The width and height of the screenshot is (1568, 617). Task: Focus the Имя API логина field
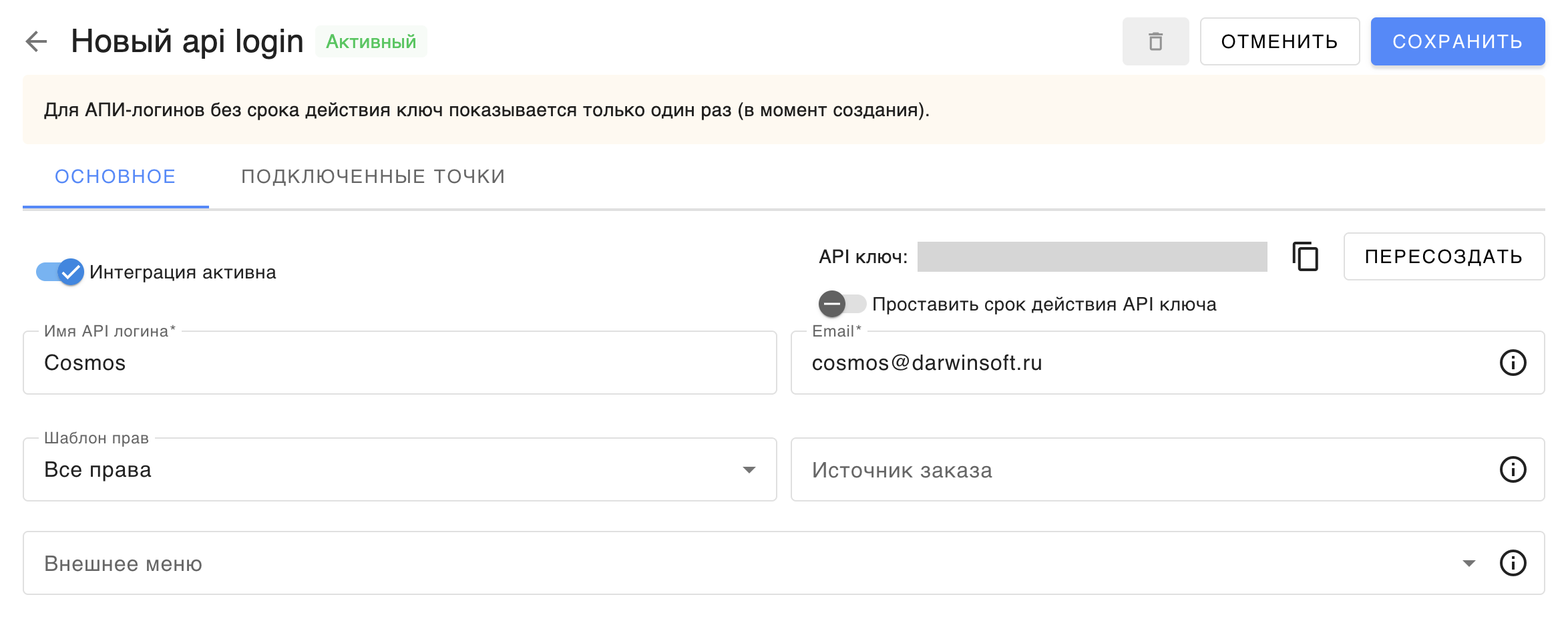pos(399,363)
